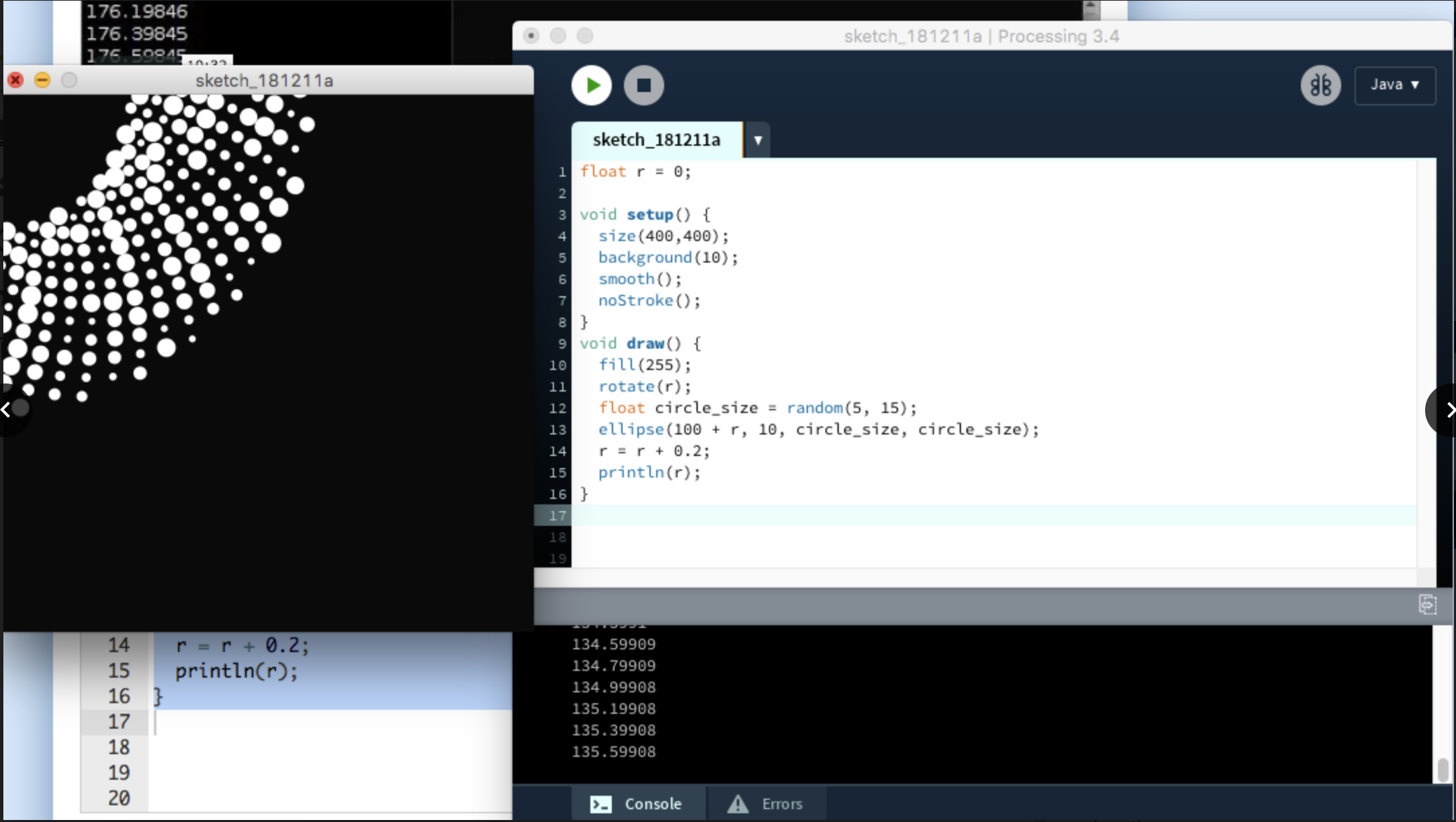This screenshot has height=822, width=1456.
Task: Click 'fill(255);' code line
Action: click(x=645, y=365)
